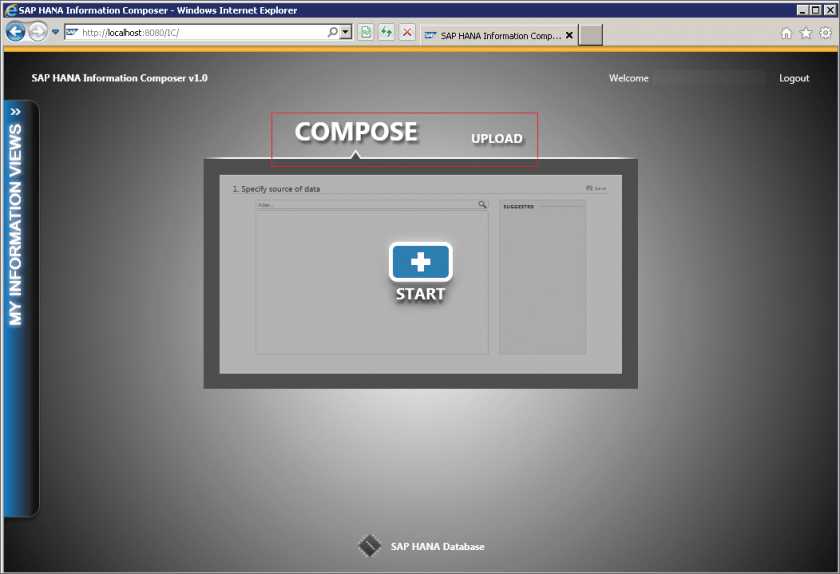Click the browser Back arrow button
The height and width of the screenshot is (574, 840).
click(15, 32)
